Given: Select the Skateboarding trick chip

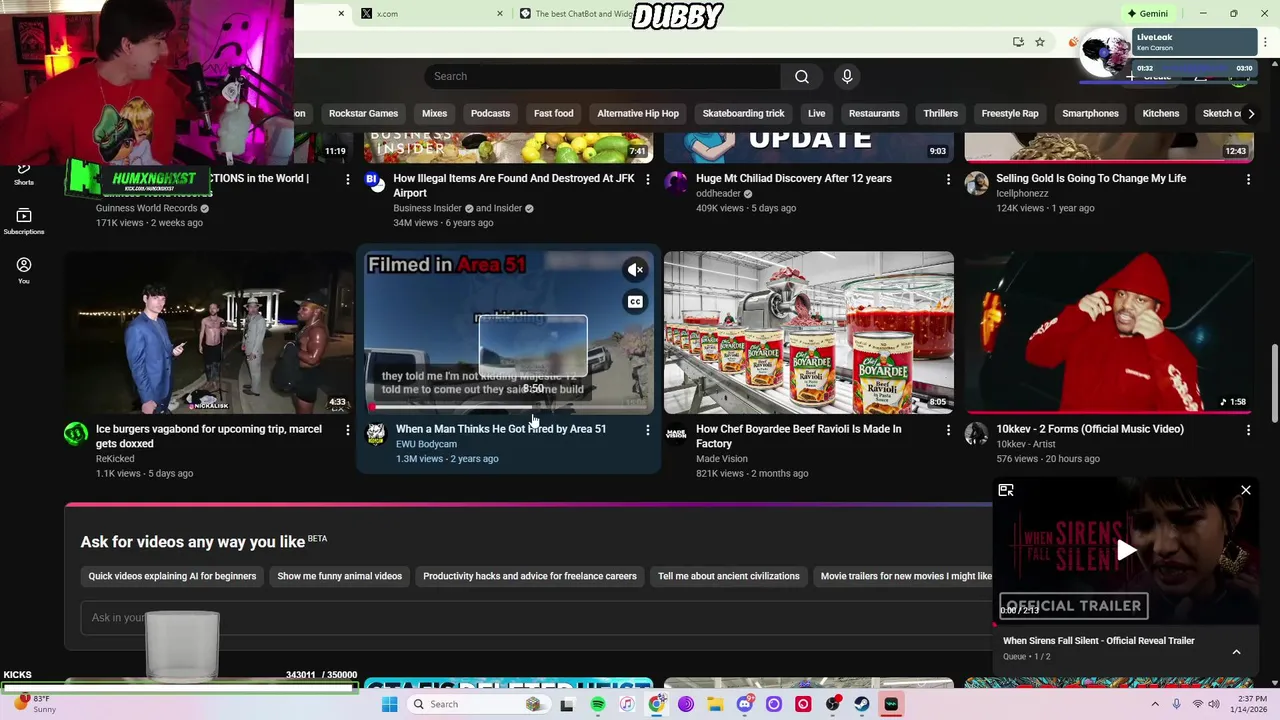Looking at the screenshot, I should (743, 113).
